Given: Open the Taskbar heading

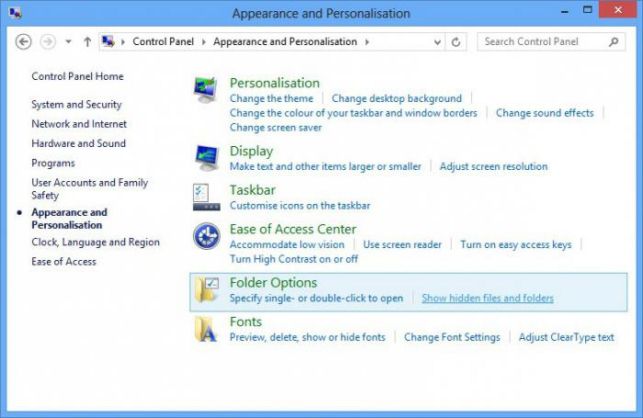Looking at the screenshot, I should click(253, 190).
